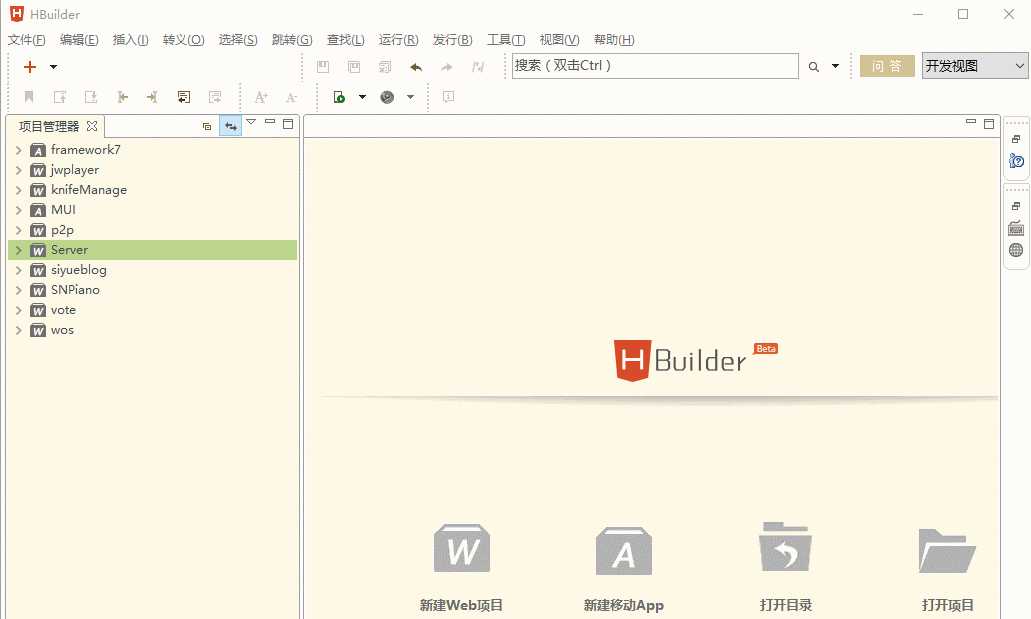Open the 开发视图 view combo box
Image resolution: width=1031 pixels, height=619 pixels.
975,66
